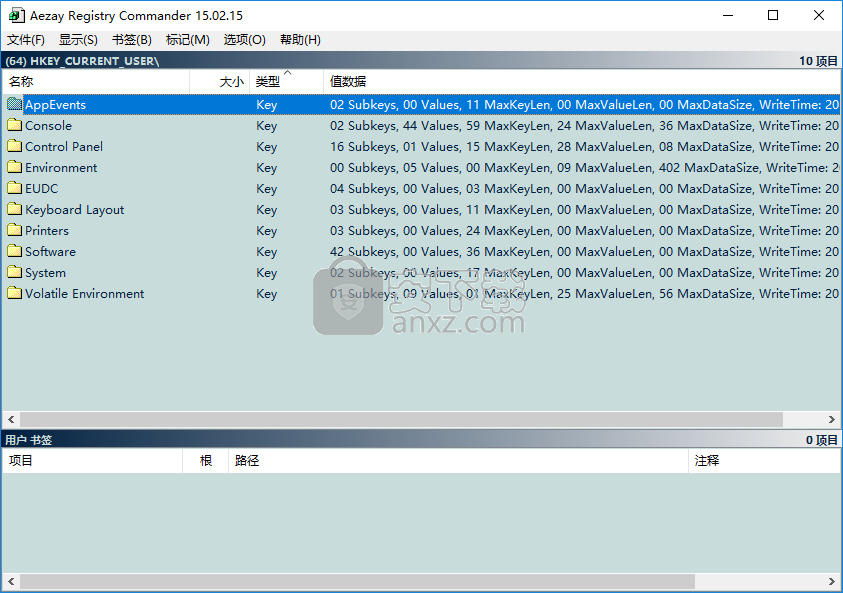Open the 显示(S) menu

click(x=78, y=40)
